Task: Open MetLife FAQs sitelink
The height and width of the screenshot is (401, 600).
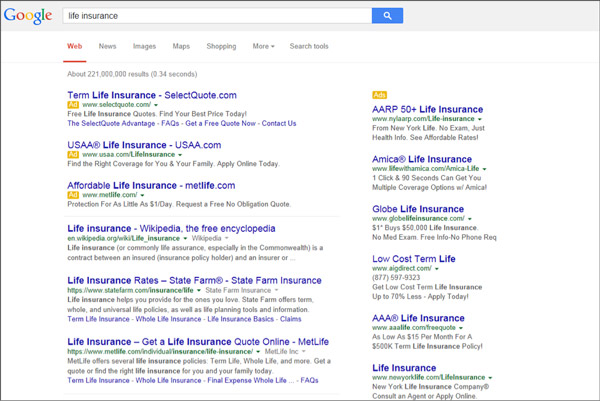Action: 310,380
